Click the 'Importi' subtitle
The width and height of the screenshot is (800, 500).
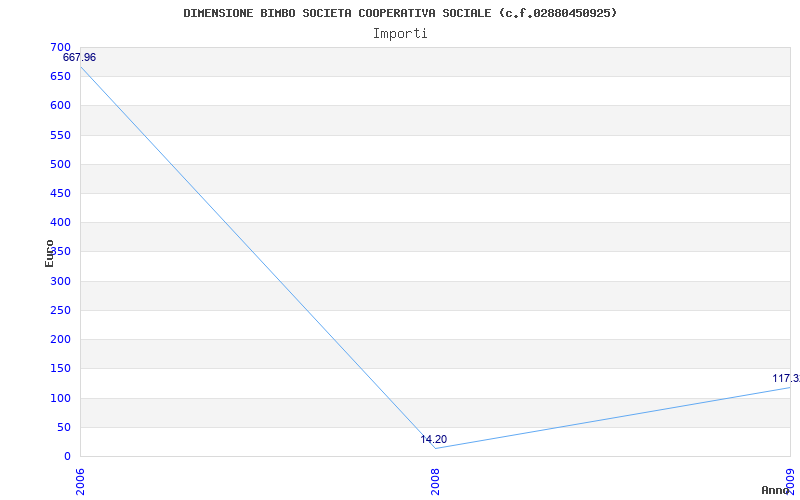(x=400, y=34)
